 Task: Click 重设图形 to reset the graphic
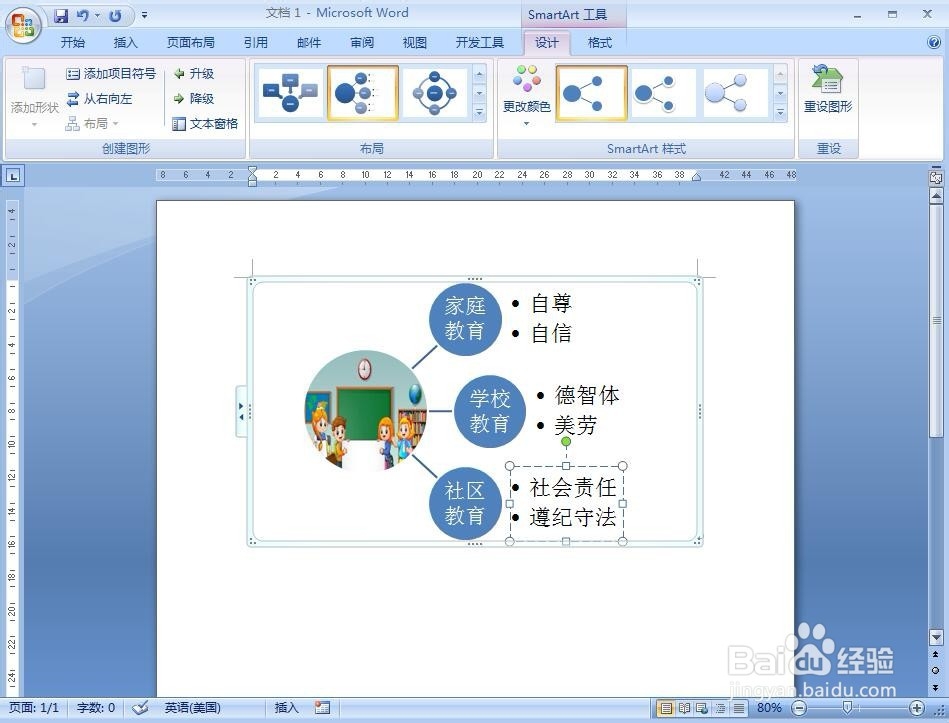tap(827, 90)
